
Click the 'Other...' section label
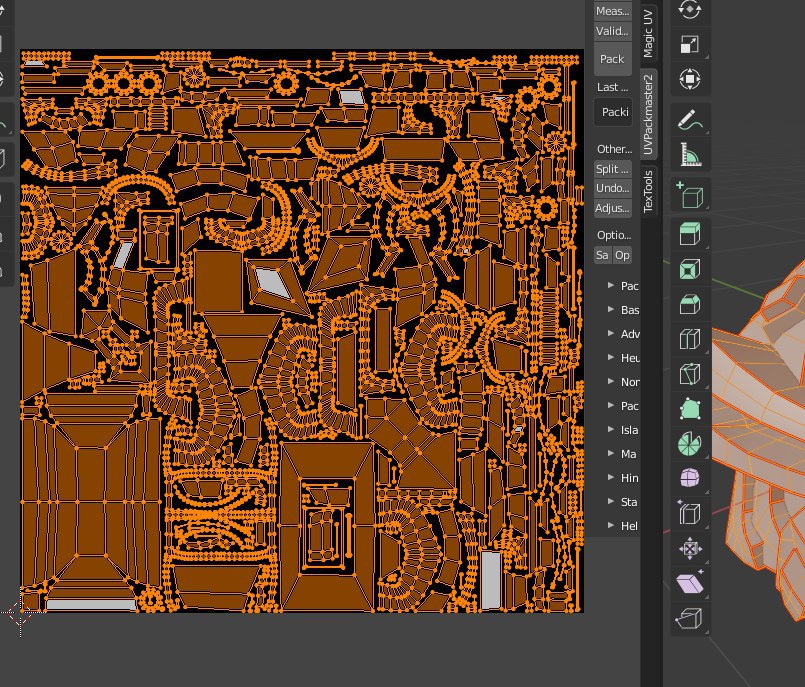tap(614, 149)
